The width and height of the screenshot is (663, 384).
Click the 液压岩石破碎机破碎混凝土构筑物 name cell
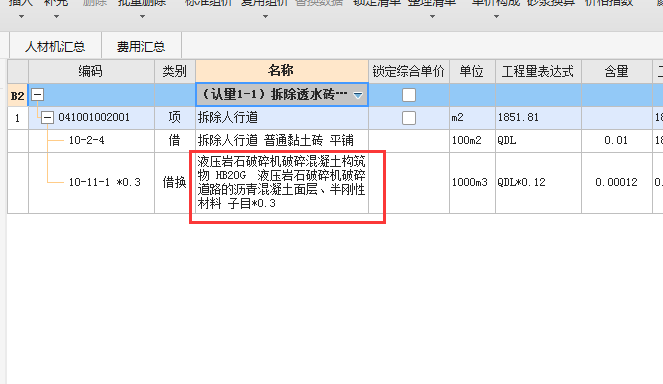[x=282, y=183]
